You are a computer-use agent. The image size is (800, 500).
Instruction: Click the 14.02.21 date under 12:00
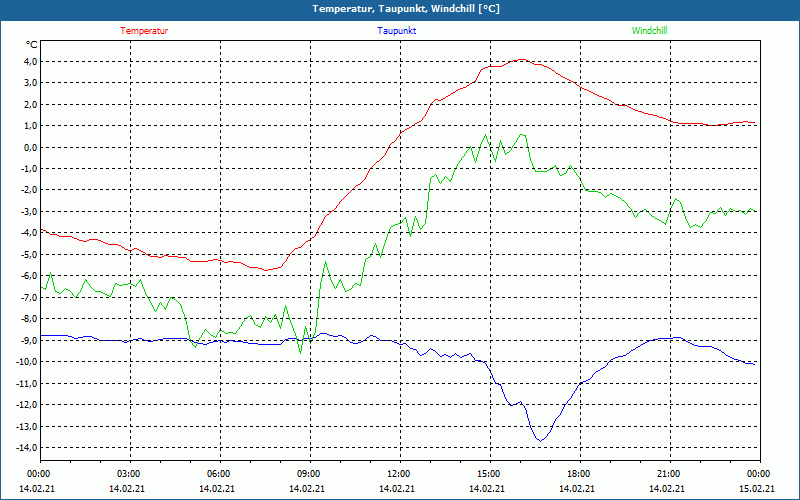pos(397,488)
